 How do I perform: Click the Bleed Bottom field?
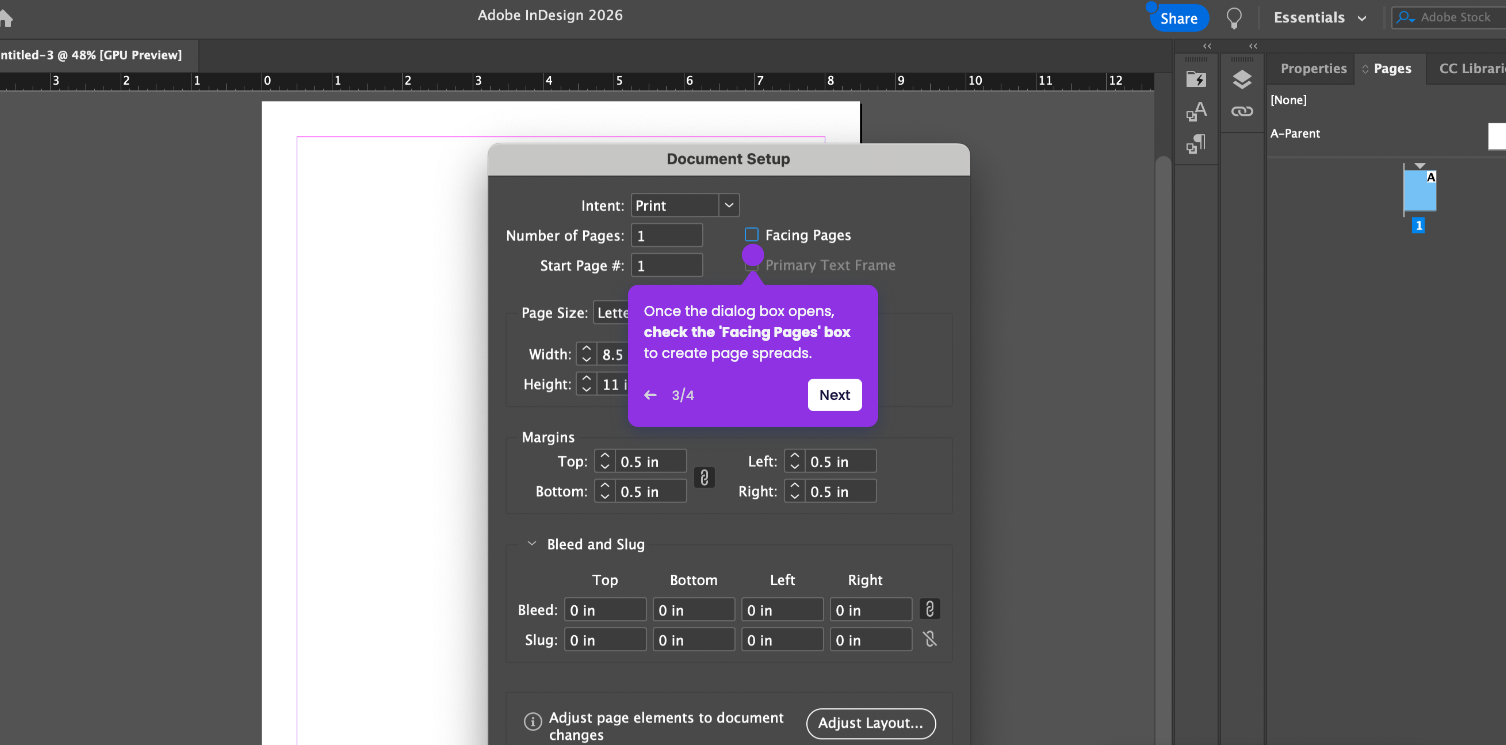(694, 609)
